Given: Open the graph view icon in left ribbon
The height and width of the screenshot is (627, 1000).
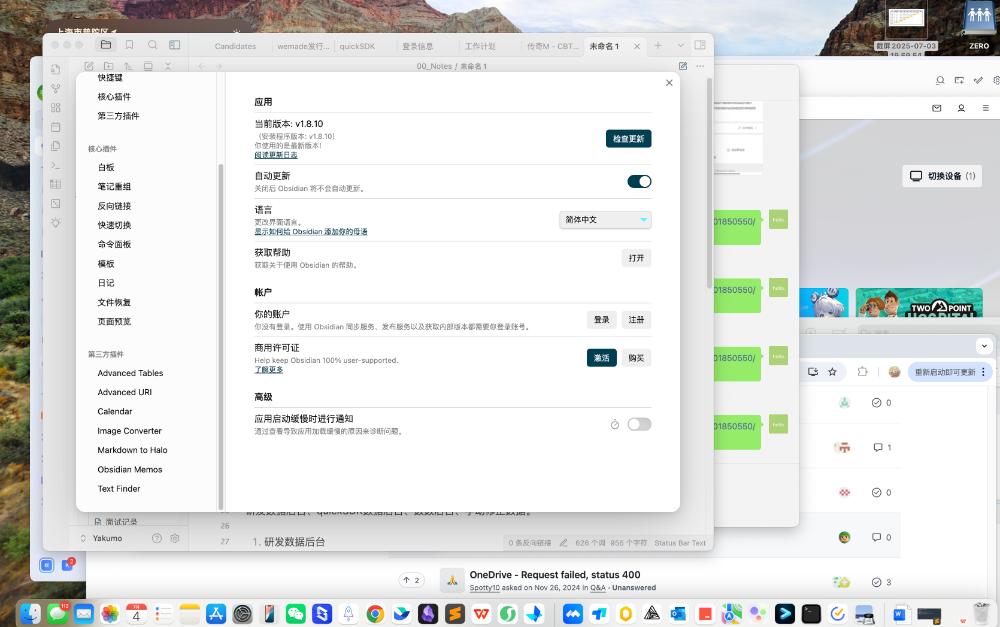Looking at the screenshot, I should pos(56,88).
